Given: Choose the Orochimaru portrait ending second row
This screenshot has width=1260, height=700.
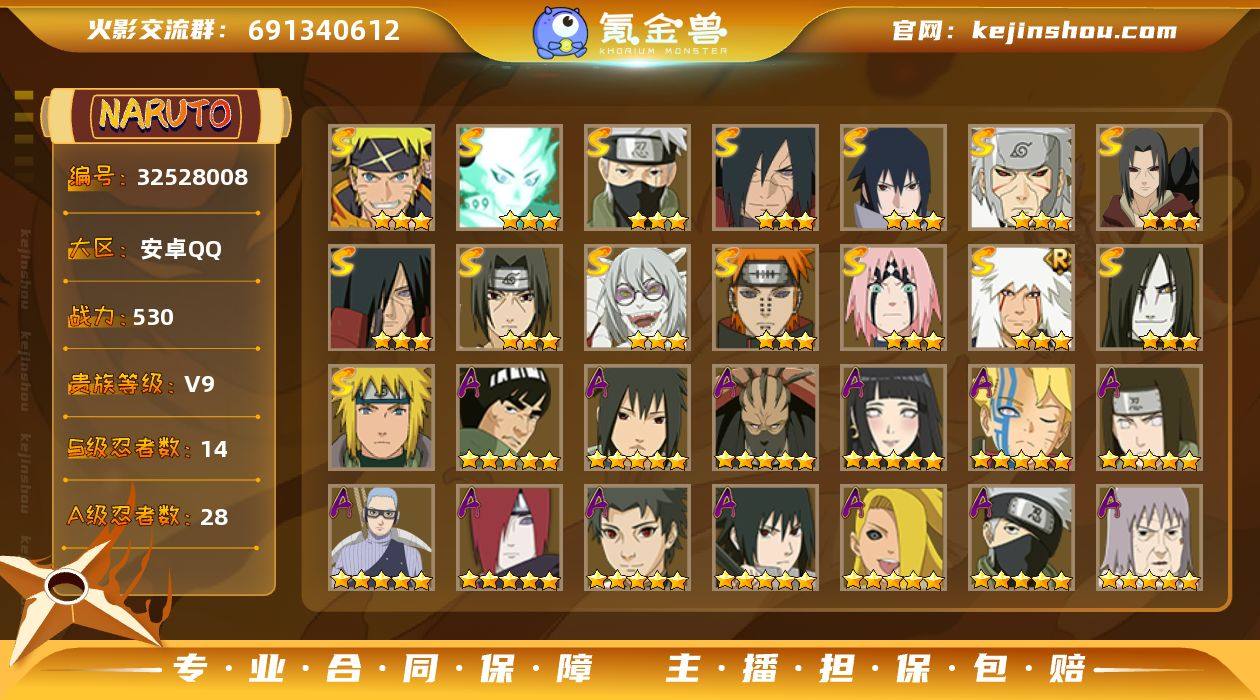Looking at the screenshot, I should click(x=1149, y=298).
